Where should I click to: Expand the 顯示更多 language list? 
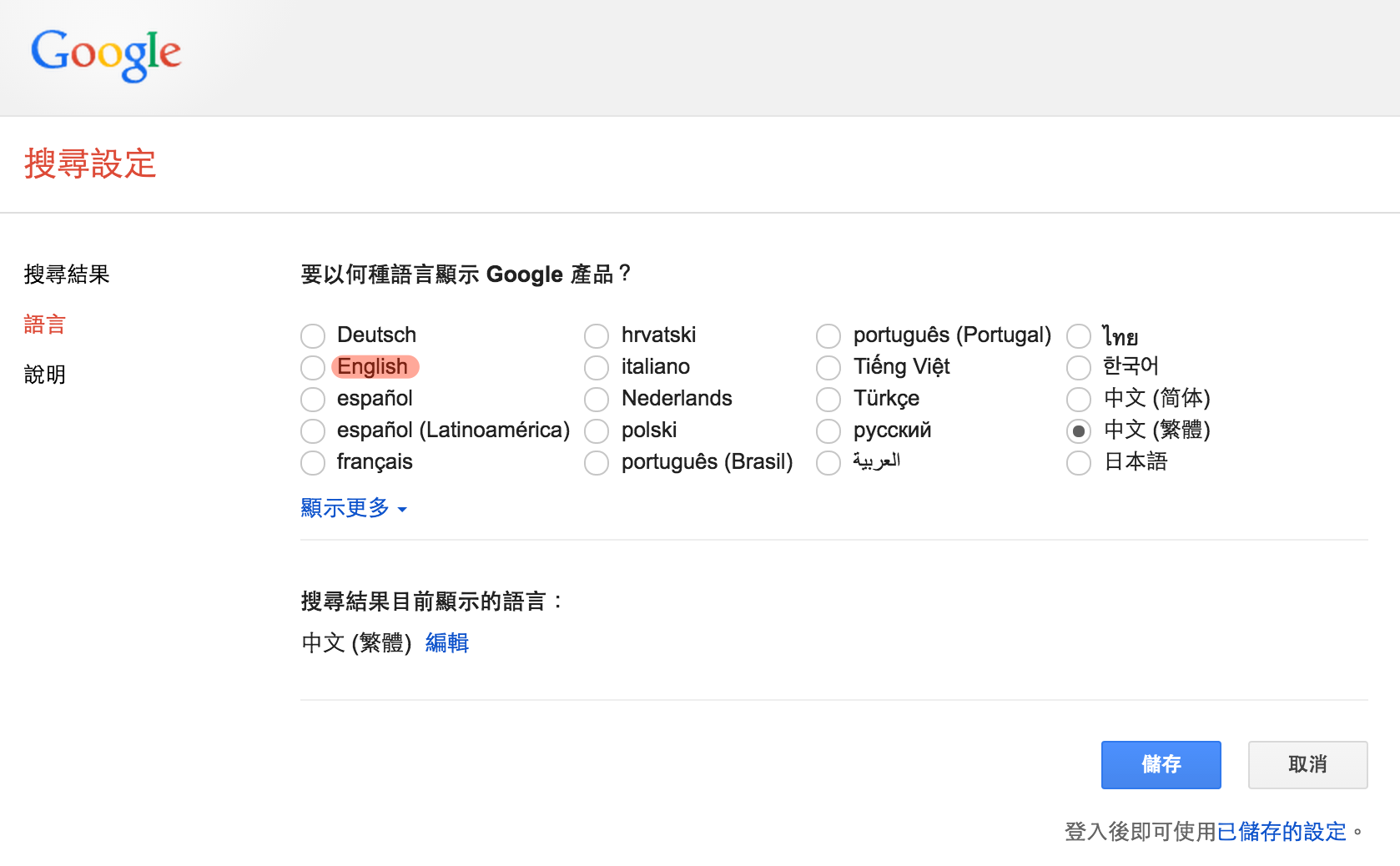pyautogui.click(x=354, y=508)
